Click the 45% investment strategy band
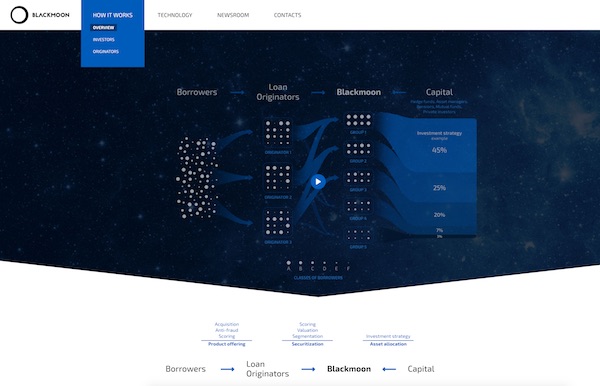Viewport: 600px width, 386px height. (x=439, y=150)
